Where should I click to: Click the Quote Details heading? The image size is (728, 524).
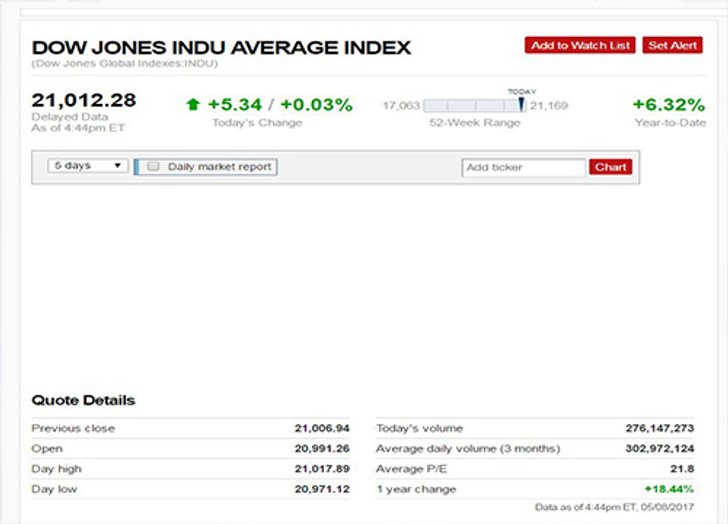(x=84, y=400)
